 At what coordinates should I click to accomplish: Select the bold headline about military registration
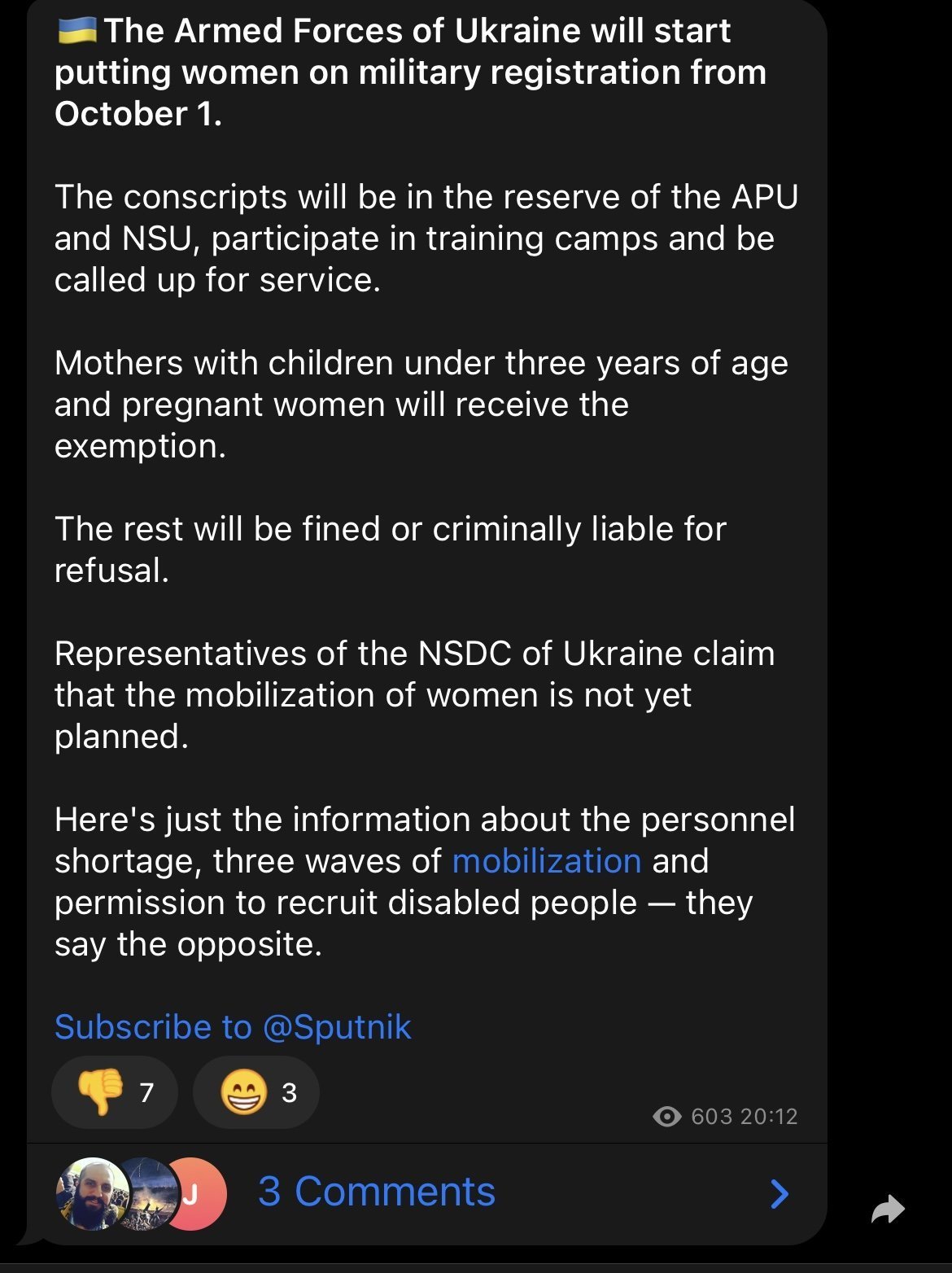[411, 72]
